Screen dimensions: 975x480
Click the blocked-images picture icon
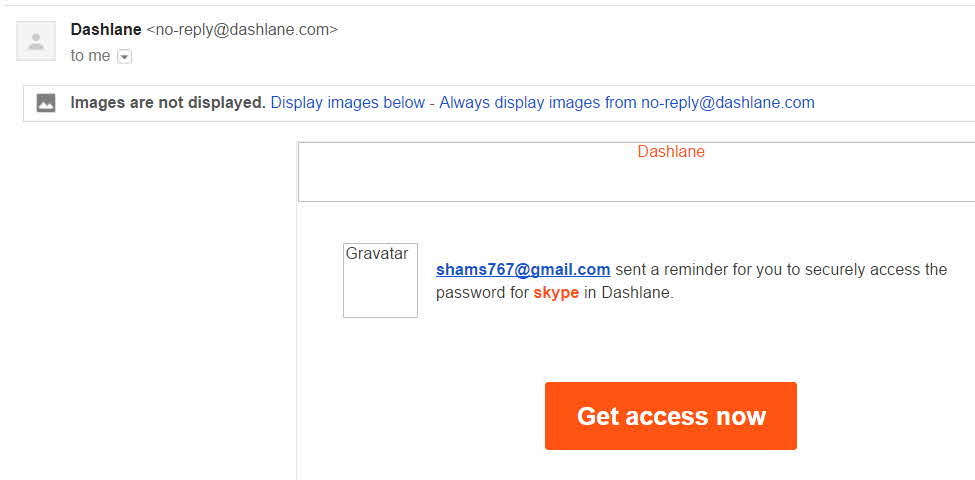coord(46,103)
